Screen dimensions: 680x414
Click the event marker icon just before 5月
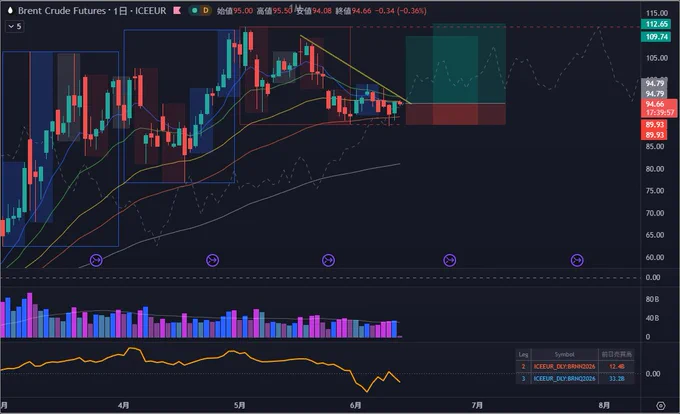tap(212, 260)
